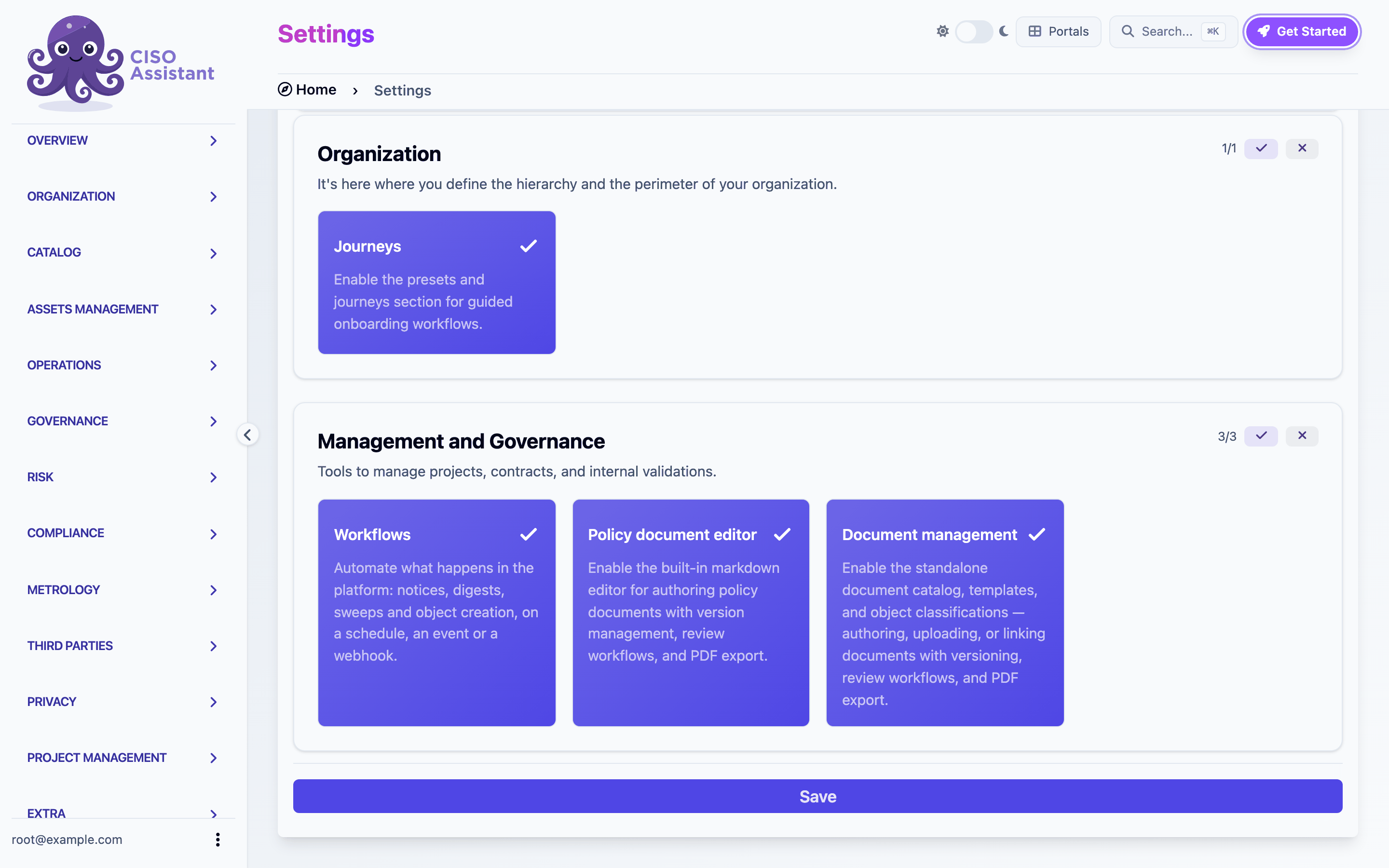The width and height of the screenshot is (1389, 868).
Task: Open the Portals menu
Action: point(1058,31)
